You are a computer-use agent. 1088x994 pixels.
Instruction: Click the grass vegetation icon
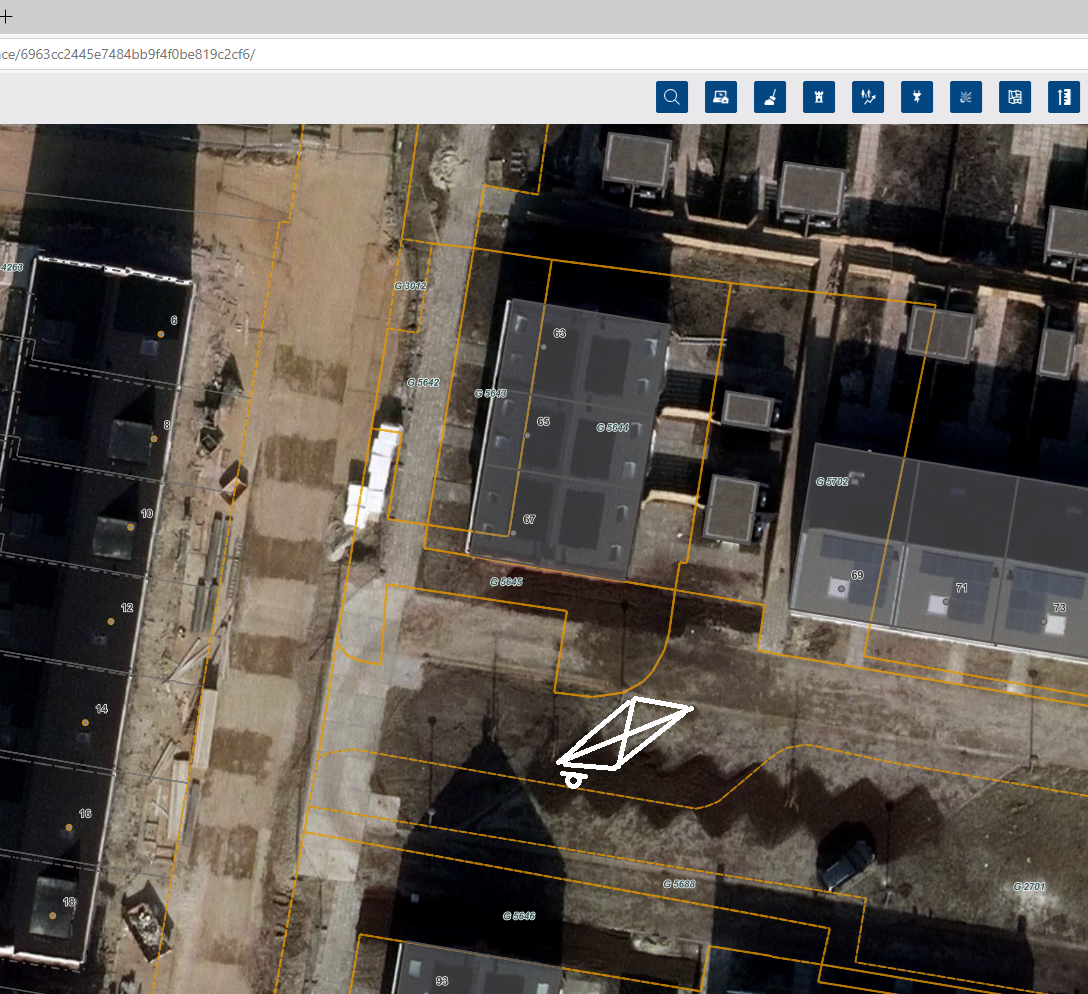tap(966, 97)
